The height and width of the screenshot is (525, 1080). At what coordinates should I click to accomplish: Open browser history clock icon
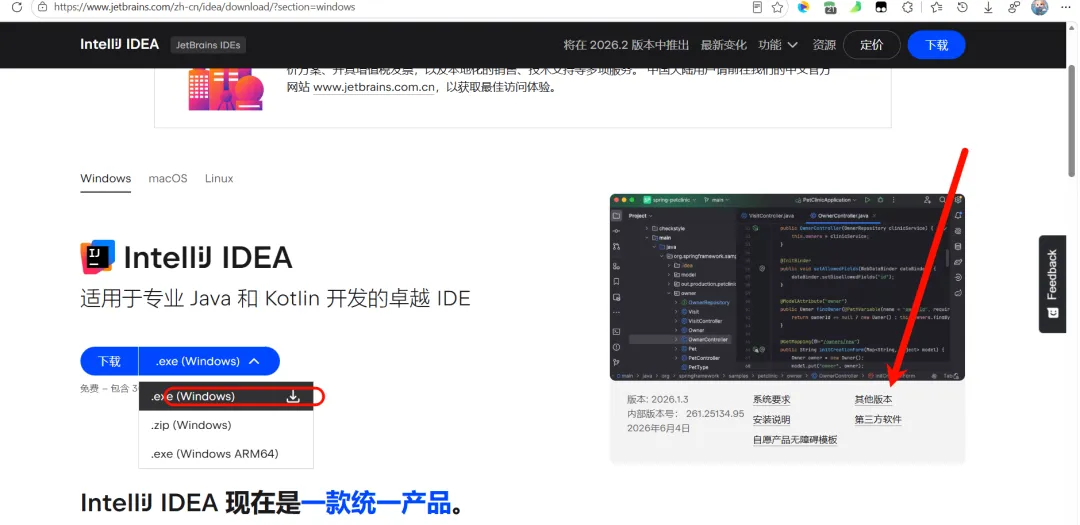point(963,7)
